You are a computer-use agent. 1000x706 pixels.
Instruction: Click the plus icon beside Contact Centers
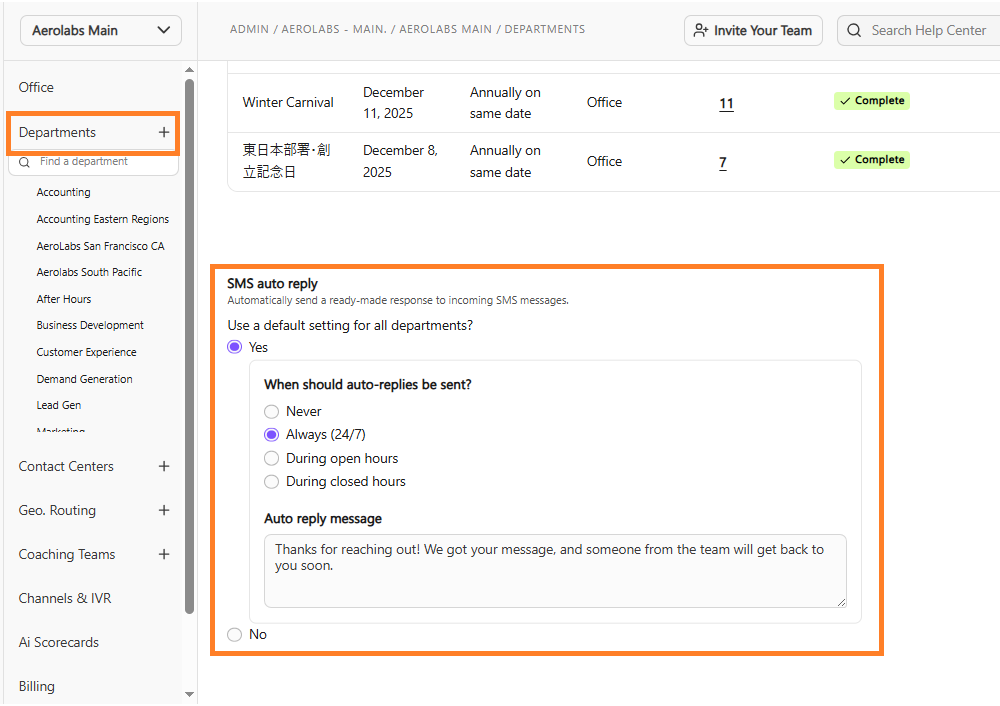point(164,466)
